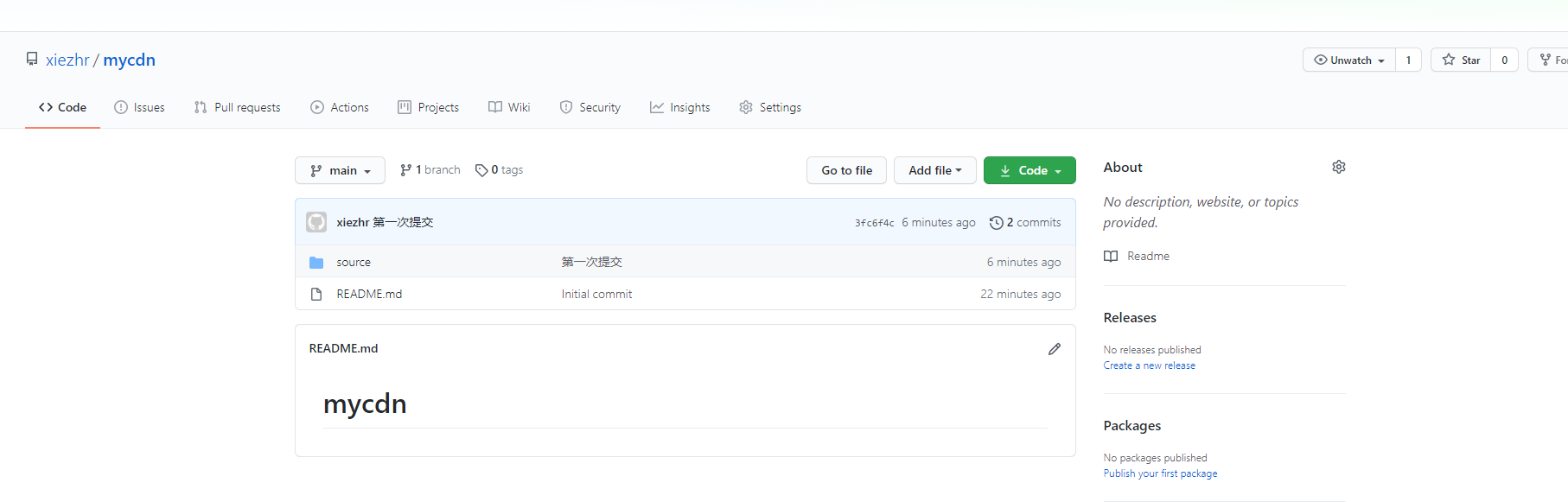Image resolution: width=1568 pixels, height=502 pixels.
Task: View the 2 commits history
Action: [x=1025, y=222]
